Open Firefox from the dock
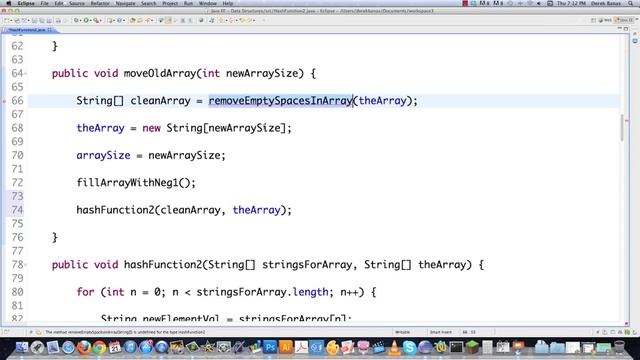This screenshot has height=360, width=640. (84, 347)
